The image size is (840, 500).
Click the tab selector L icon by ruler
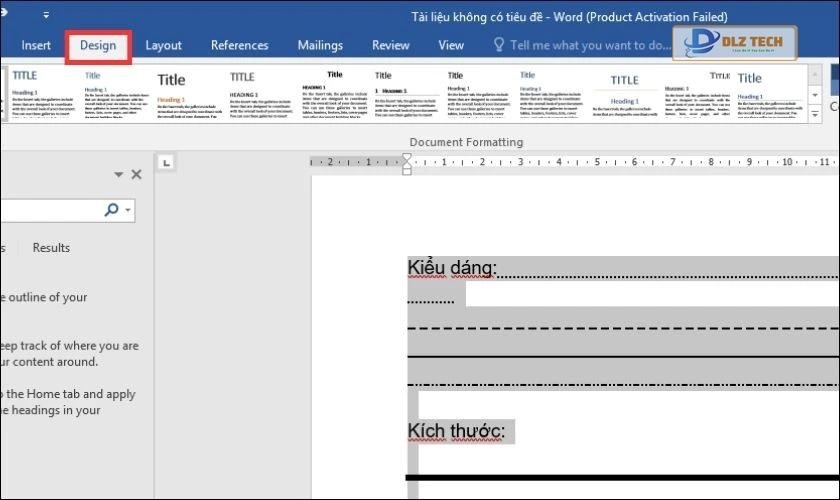166,161
